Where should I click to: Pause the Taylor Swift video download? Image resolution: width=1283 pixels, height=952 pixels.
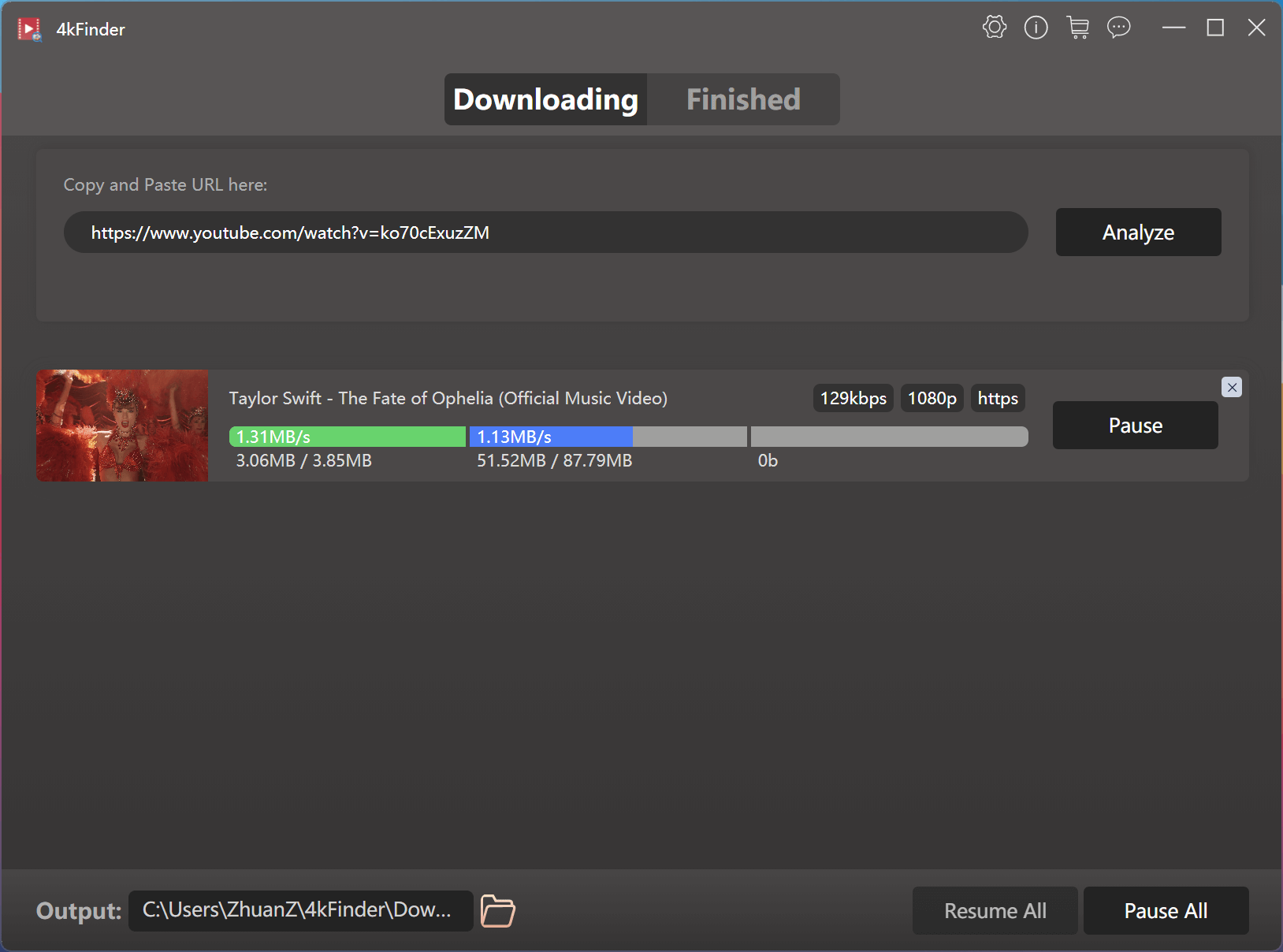click(x=1135, y=426)
